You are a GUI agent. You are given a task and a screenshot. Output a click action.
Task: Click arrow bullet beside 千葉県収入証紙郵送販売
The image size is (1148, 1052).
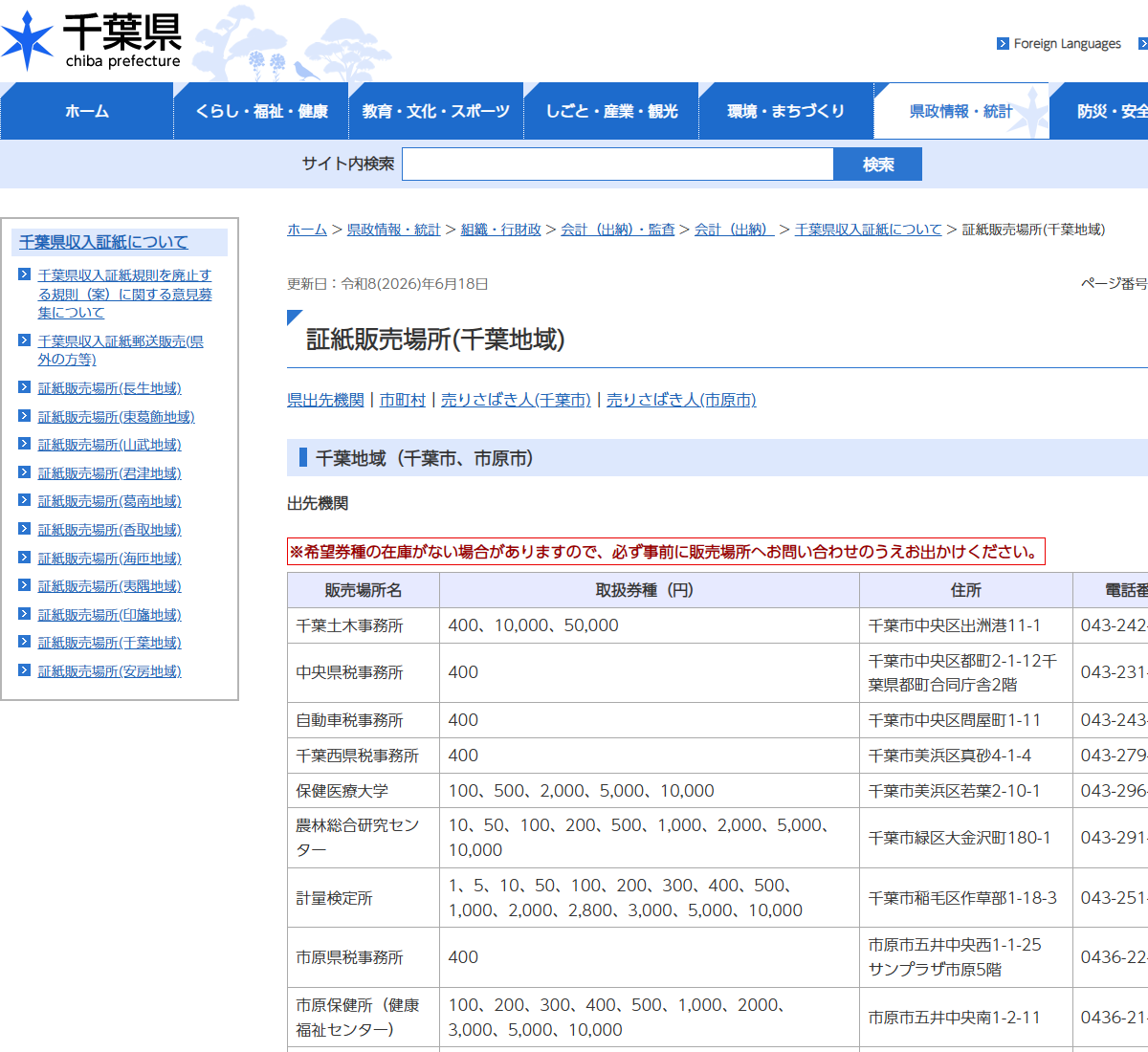(x=25, y=340)
